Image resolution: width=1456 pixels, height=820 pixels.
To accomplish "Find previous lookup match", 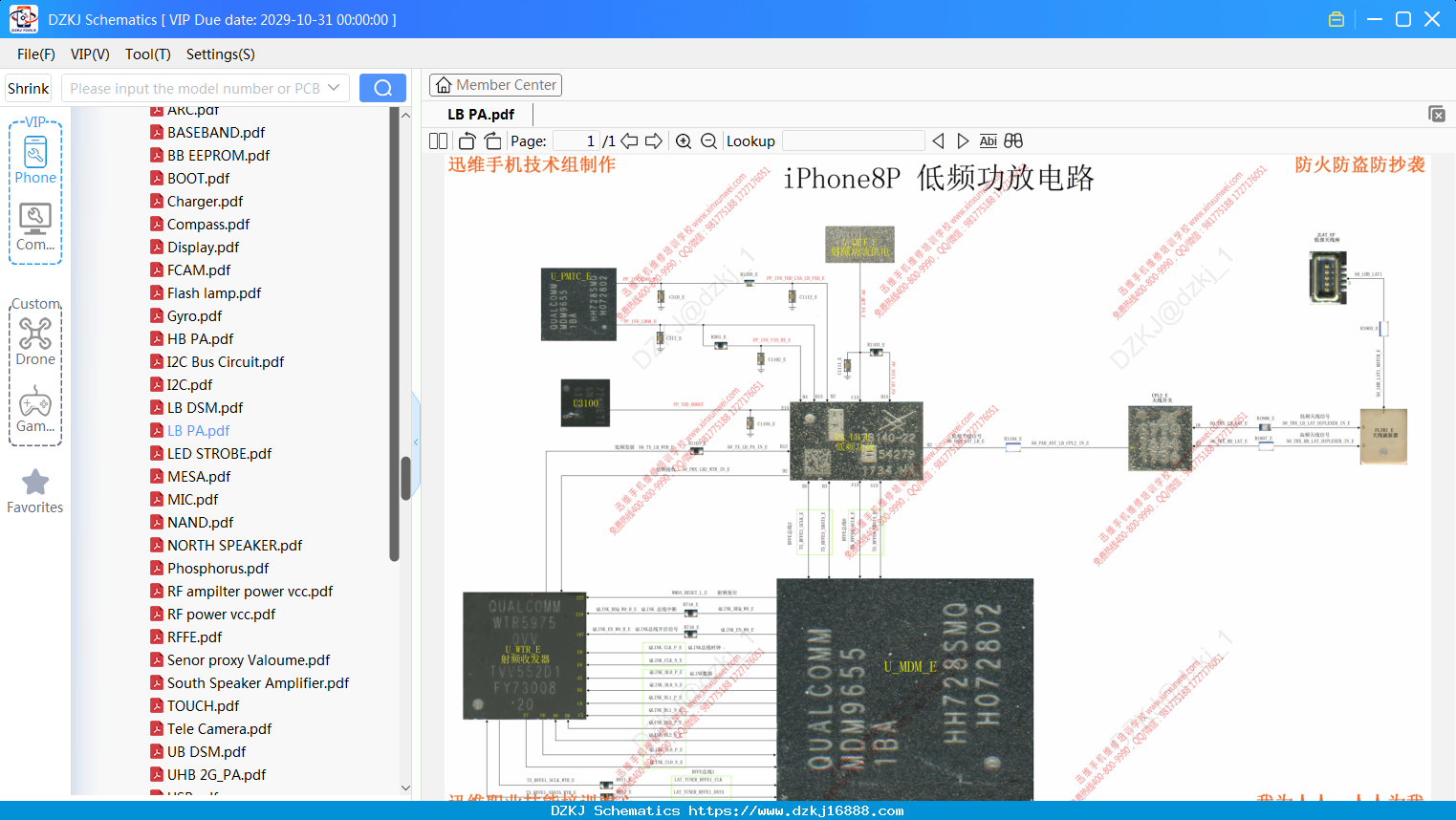I will (938, 140).
